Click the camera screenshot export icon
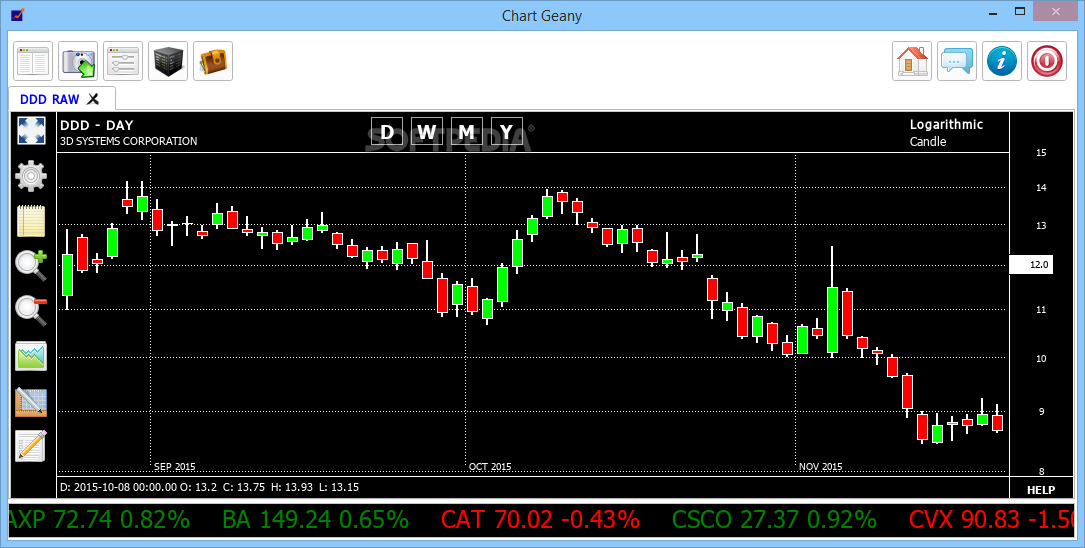The height and width of the screenshot is (548, 1085). tap(78, 61)
